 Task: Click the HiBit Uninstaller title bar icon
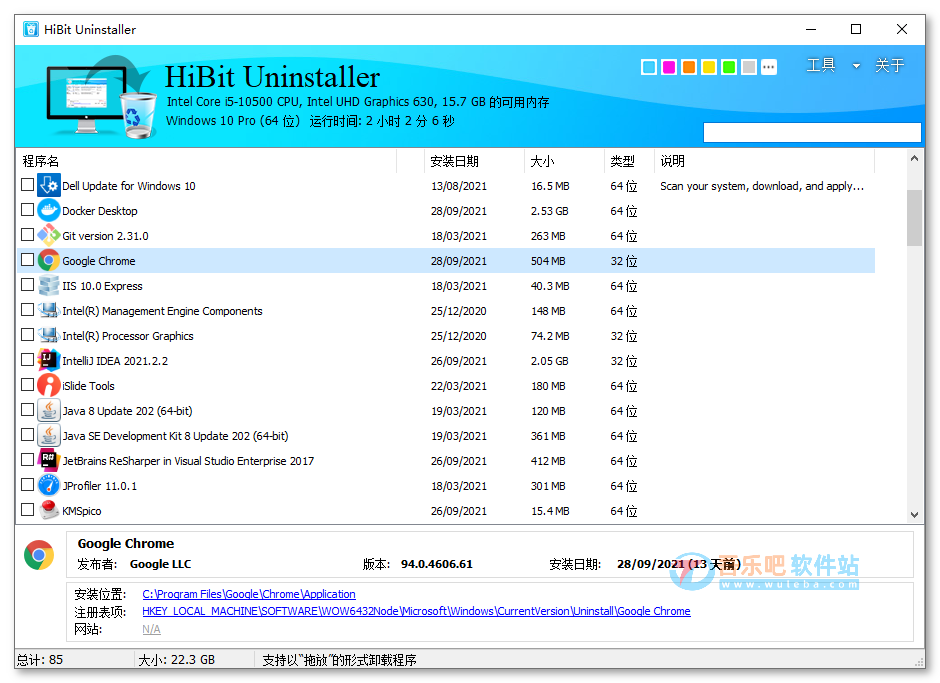click(31, 29)
